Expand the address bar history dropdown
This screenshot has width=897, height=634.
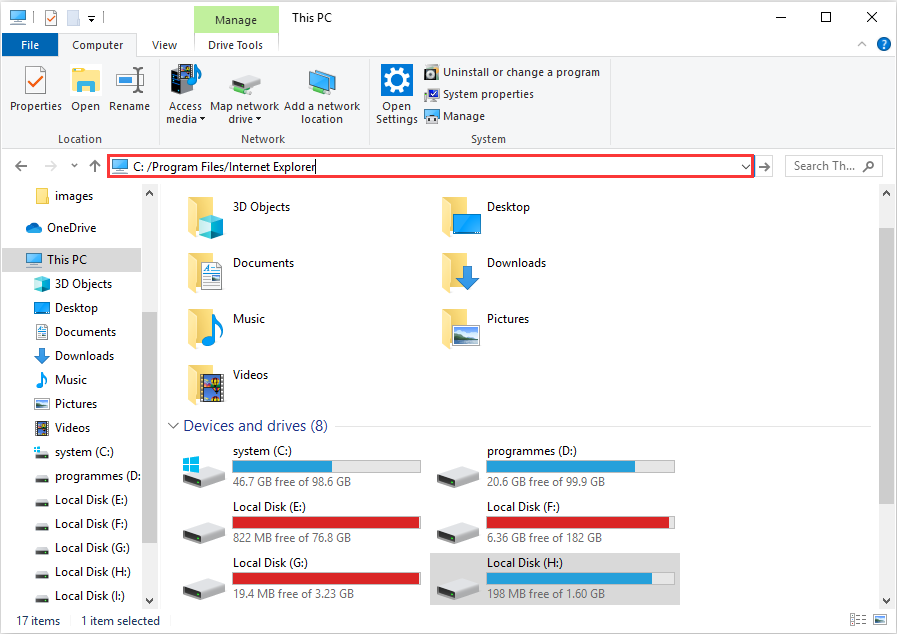pos(745,167)
